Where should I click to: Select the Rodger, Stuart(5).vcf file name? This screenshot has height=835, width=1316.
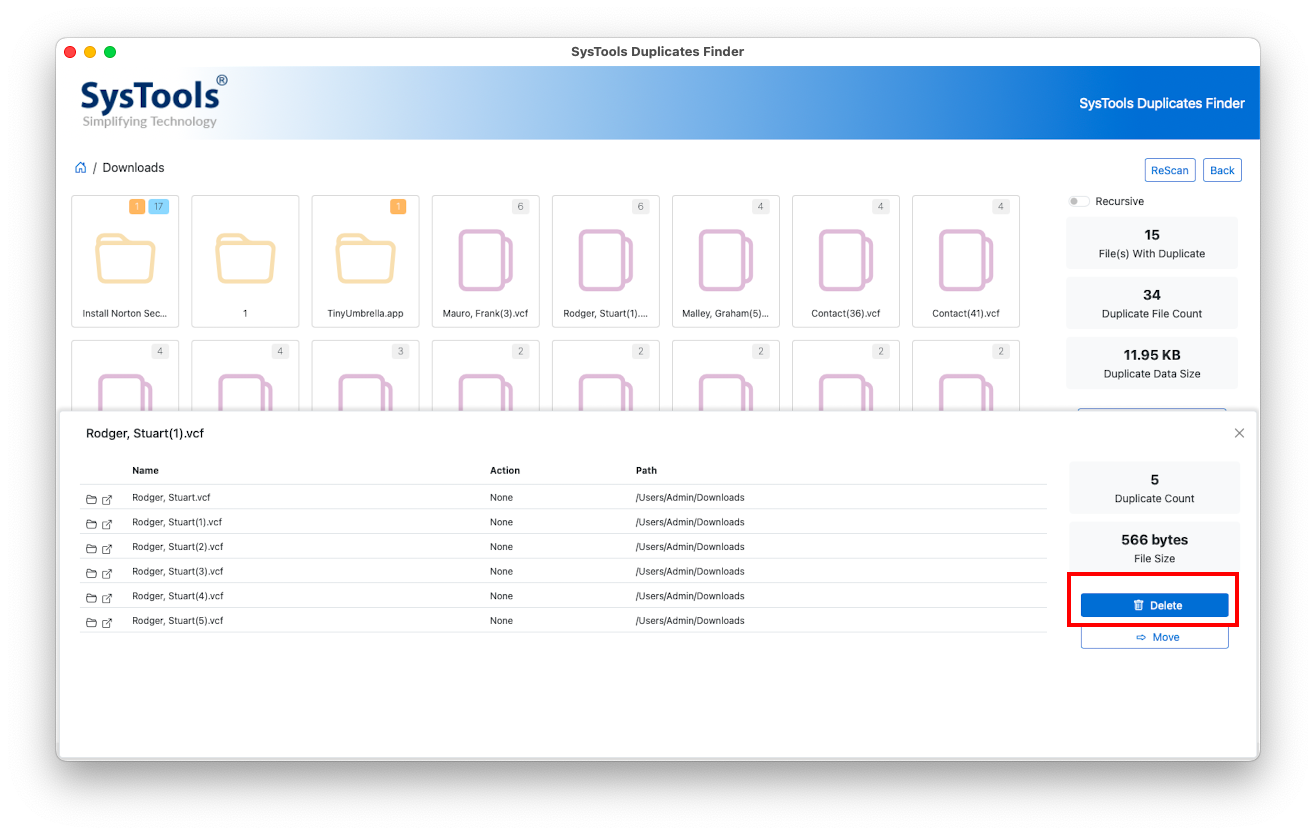click(177, 621)
